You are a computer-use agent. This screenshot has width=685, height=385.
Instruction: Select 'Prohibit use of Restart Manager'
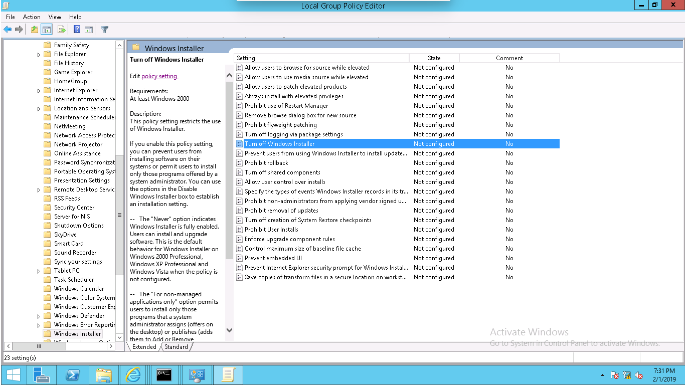286,106
